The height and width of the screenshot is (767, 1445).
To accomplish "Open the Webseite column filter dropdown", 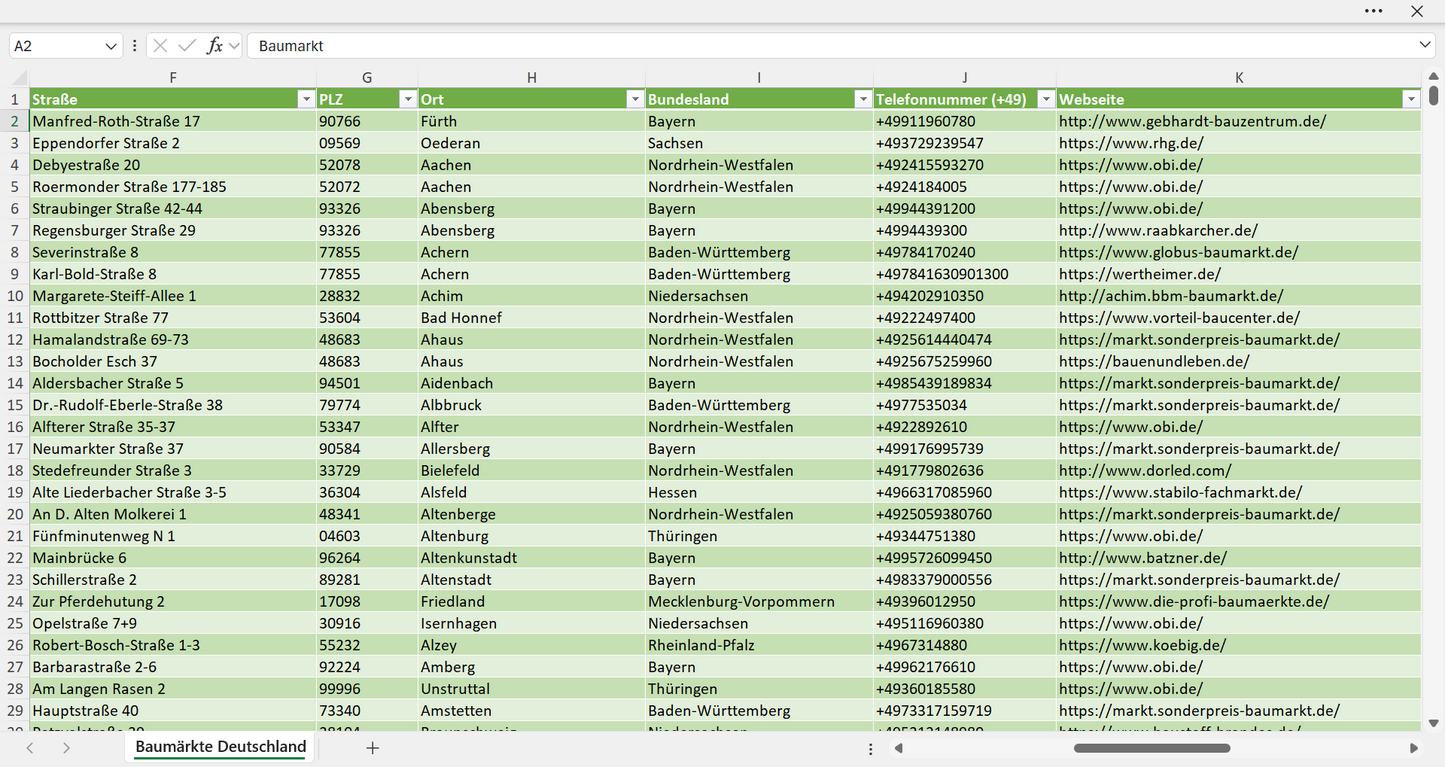I will (1410, 99).
